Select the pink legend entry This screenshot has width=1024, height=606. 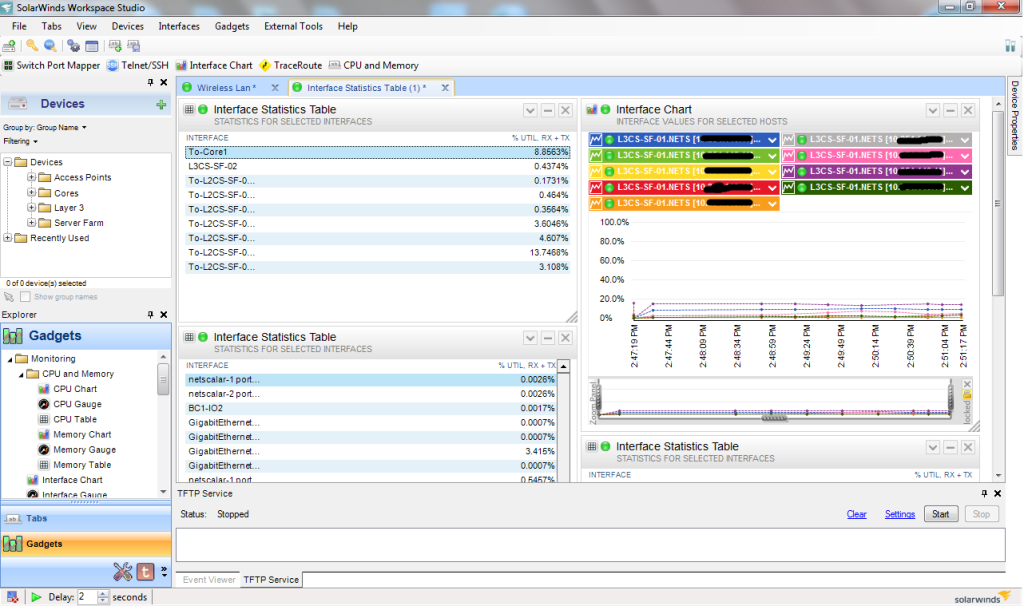[x=876, y=155]
